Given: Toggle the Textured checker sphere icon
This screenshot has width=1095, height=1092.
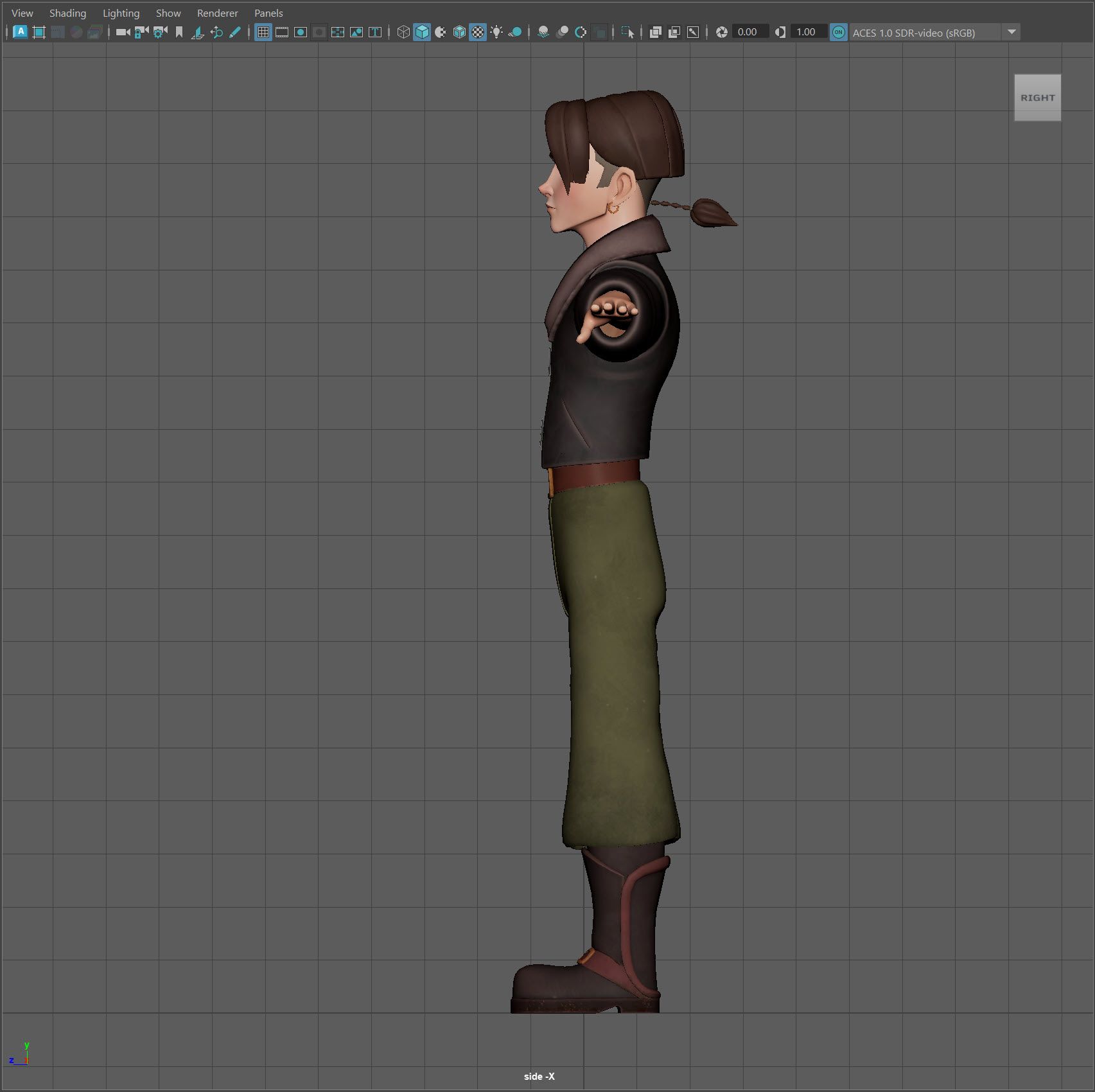Looking at the screenshot, I should tap(478, 32).
